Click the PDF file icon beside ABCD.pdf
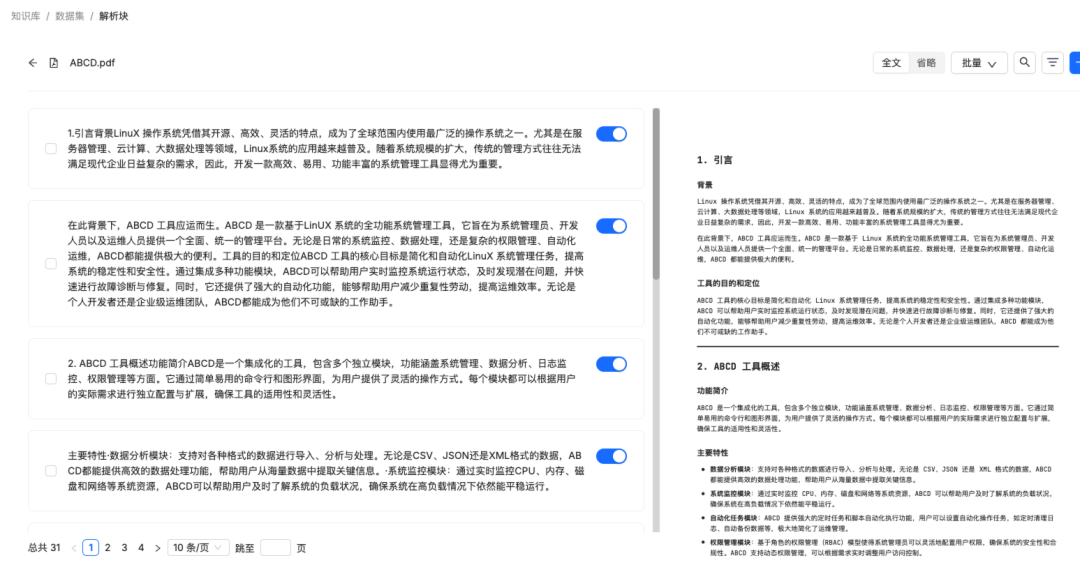This screenshot has width=1080, height=572. click(x=54, y=63)
